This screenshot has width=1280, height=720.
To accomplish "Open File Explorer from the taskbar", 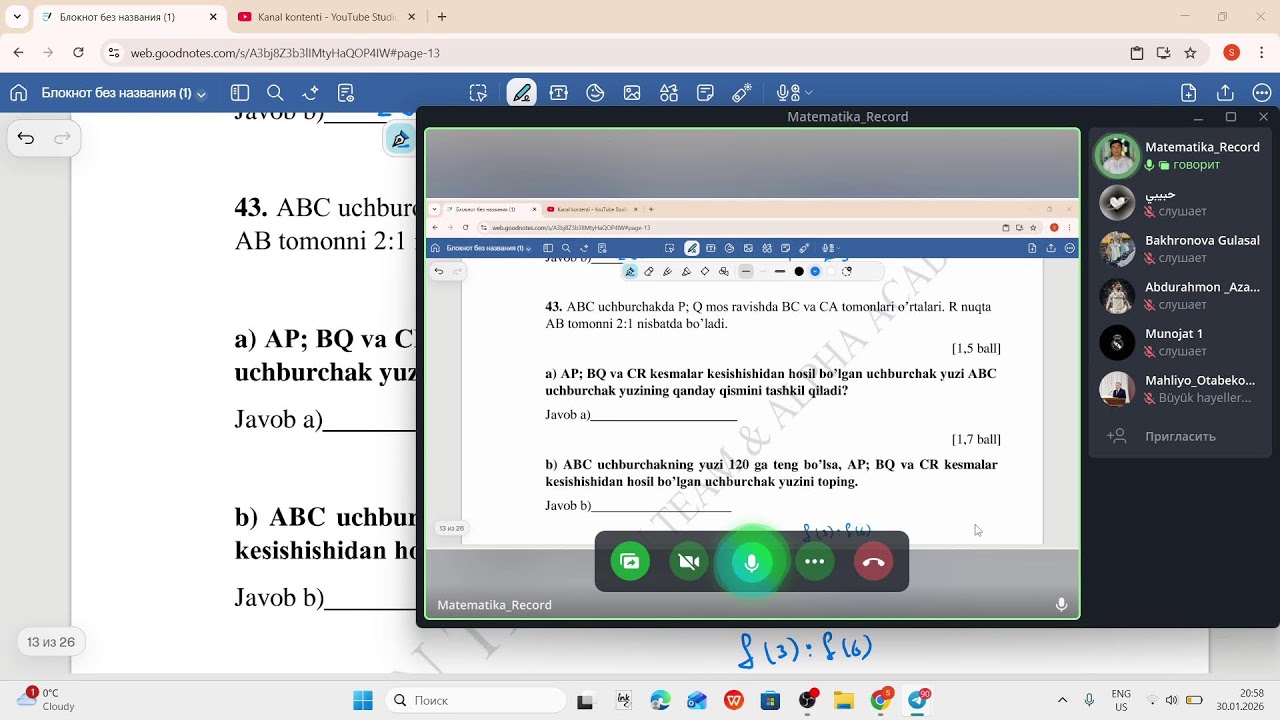I will point(843,700).
